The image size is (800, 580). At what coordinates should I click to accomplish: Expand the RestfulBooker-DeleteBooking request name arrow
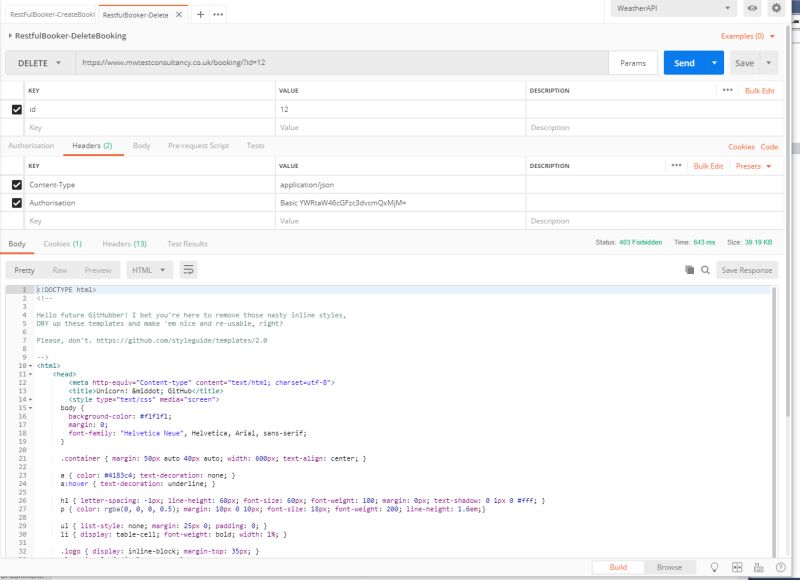point(10,36)
